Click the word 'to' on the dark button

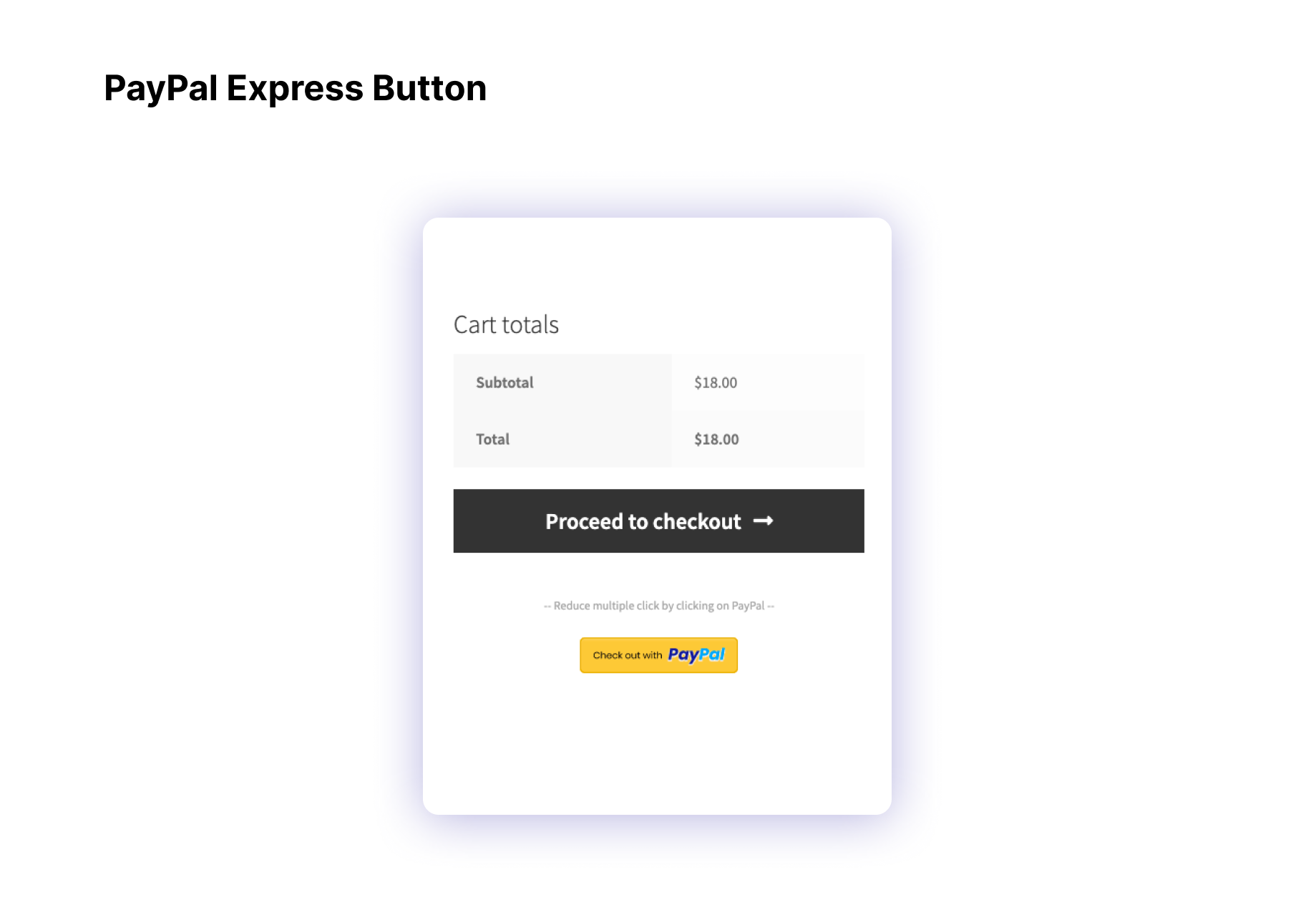point(638,521)
